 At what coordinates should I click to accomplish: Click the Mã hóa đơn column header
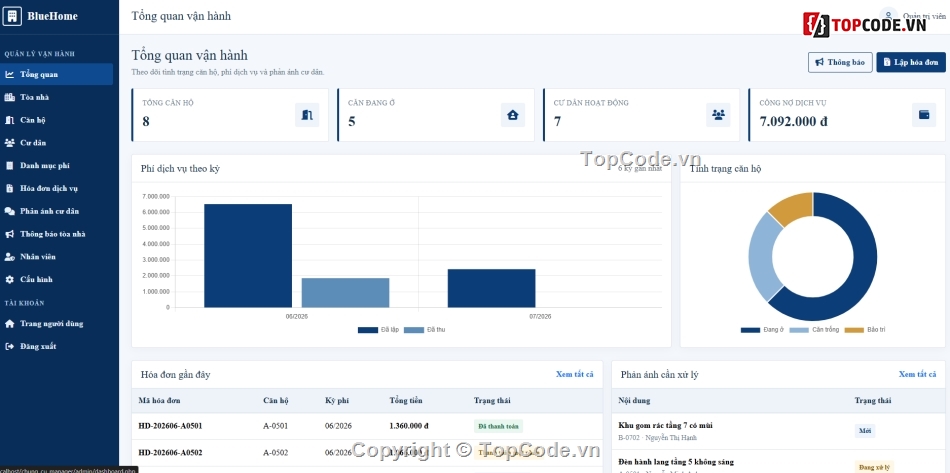click(159, 400)
